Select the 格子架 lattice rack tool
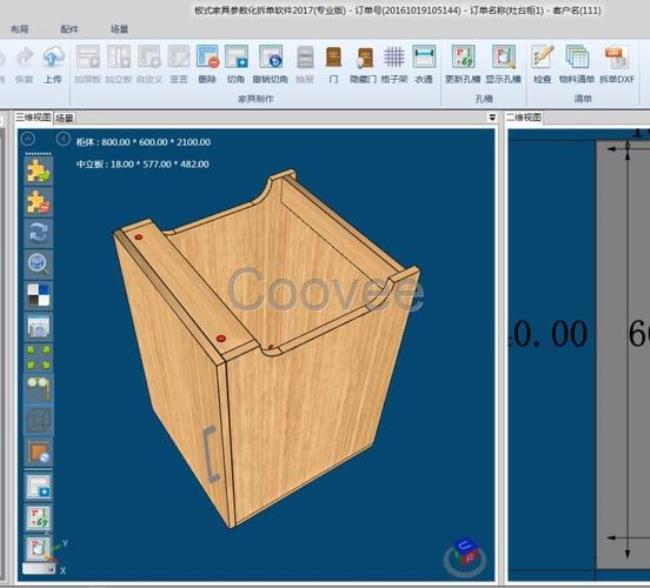Viewport: 650px width, 588px height. 394,57
